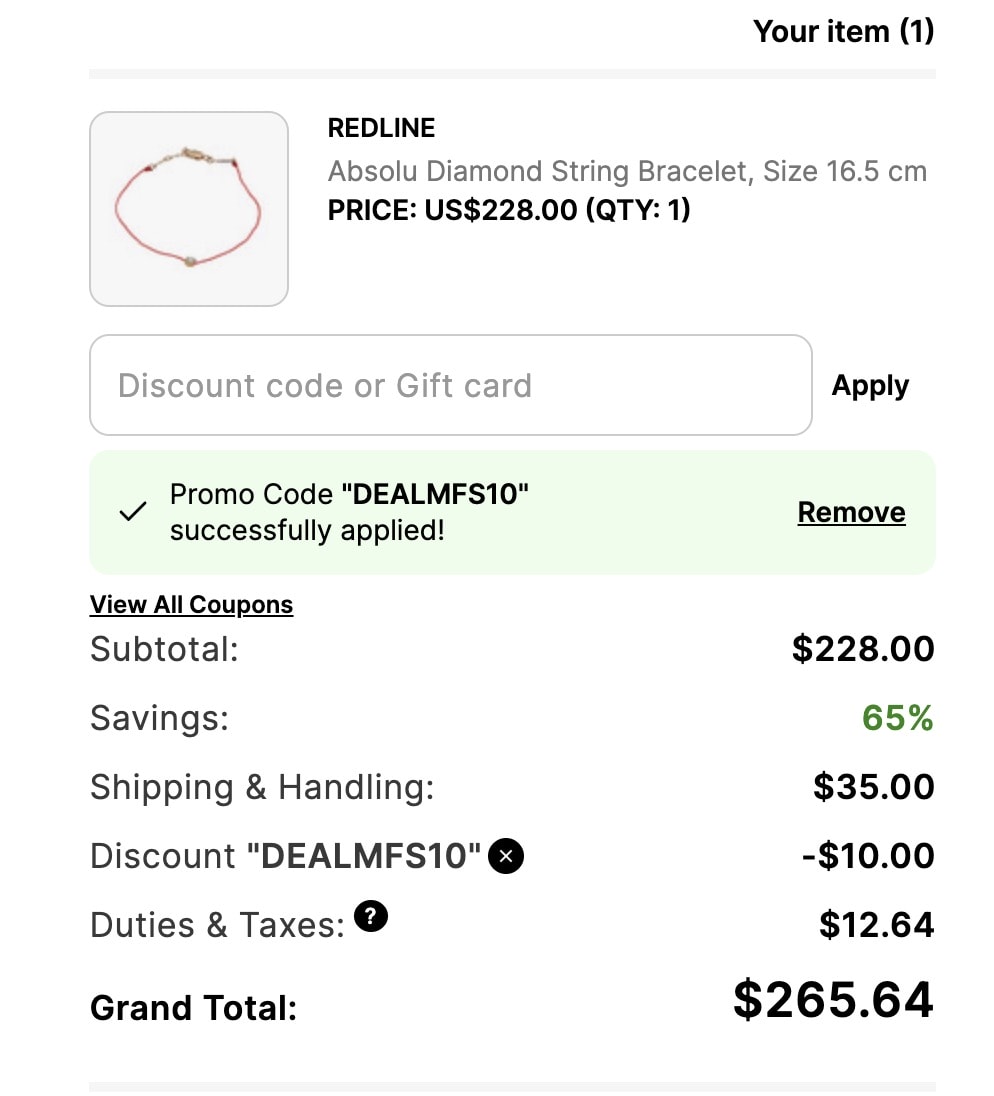Screen dimensions: 994x1096
Task: Click the Discount "DEALMFS10" label
Action: coord(286,856)
